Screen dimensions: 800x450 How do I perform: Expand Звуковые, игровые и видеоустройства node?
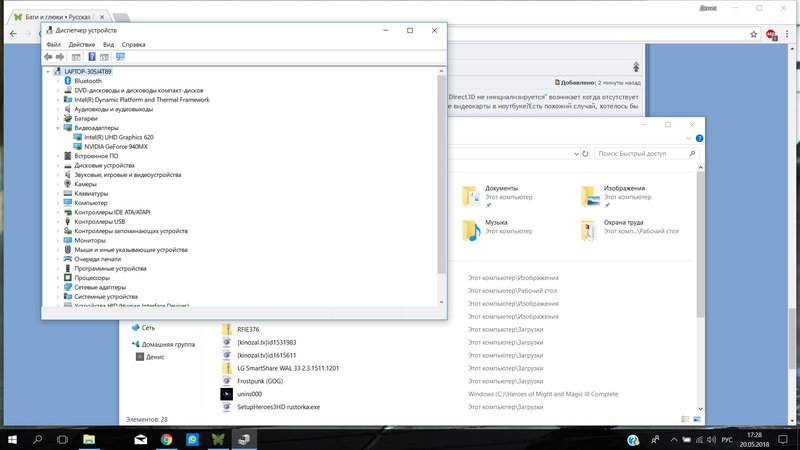[58, 174]
